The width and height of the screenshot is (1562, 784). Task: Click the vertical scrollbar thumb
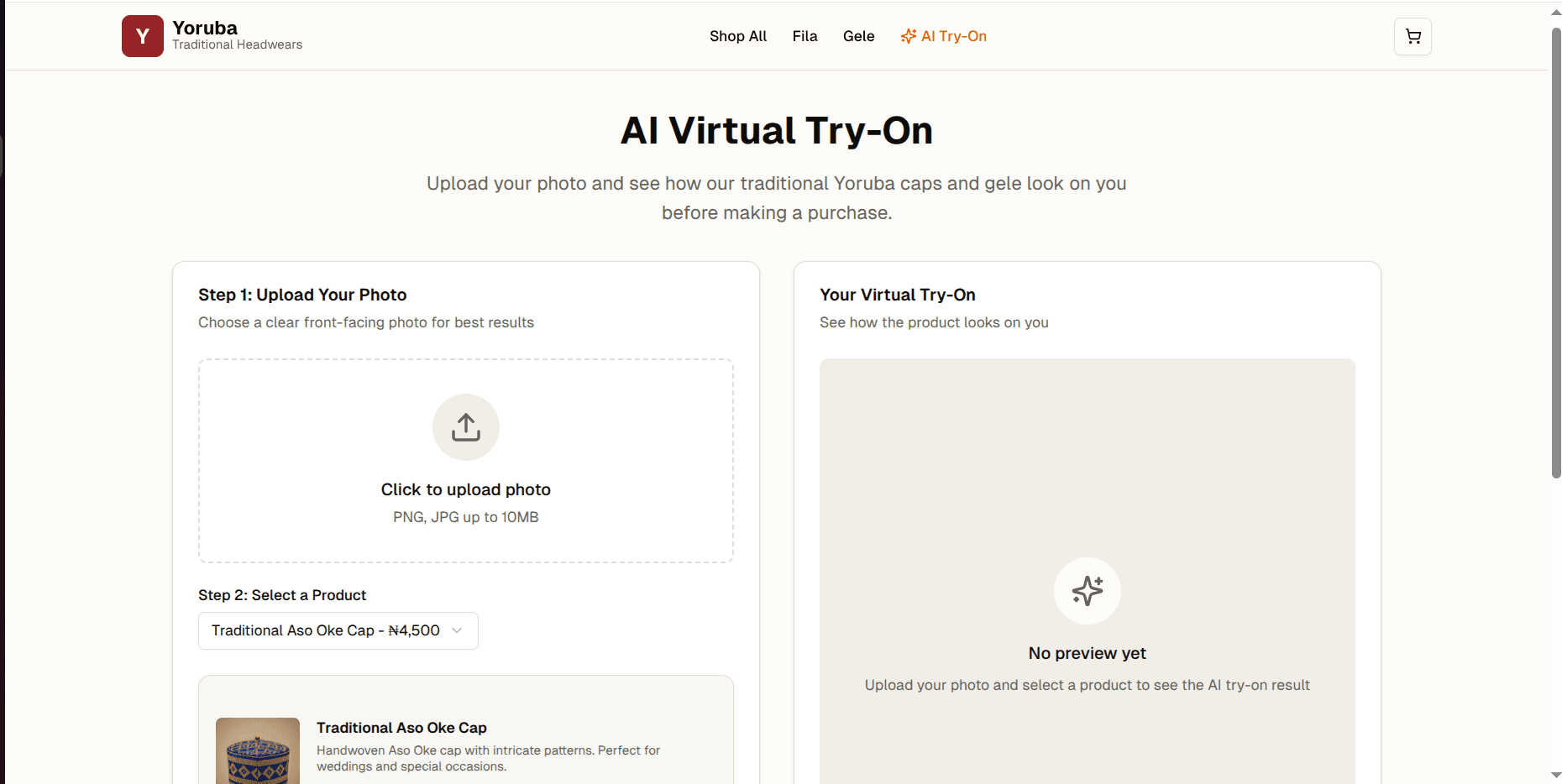tap(1555, 252)
